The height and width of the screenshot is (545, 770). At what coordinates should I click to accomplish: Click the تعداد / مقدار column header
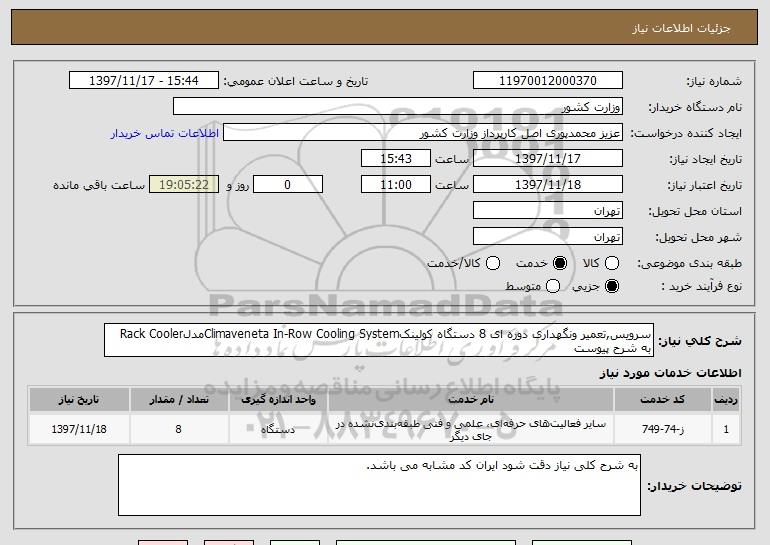[x=179, y=400]
